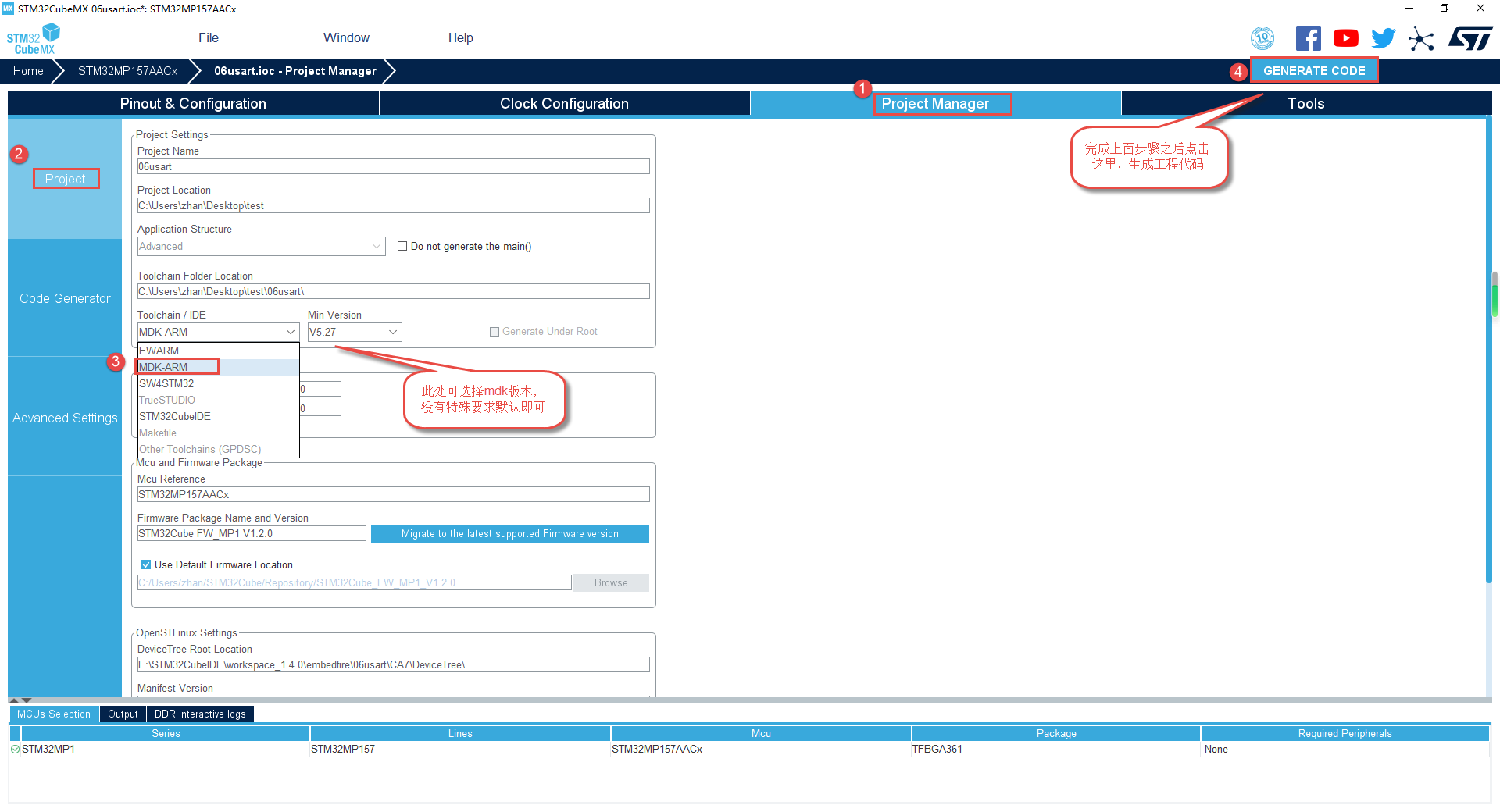The image size is (1500, 812).
Task: Collapse bottom panel with splitter arrows
Action: [x=20, y=700]
